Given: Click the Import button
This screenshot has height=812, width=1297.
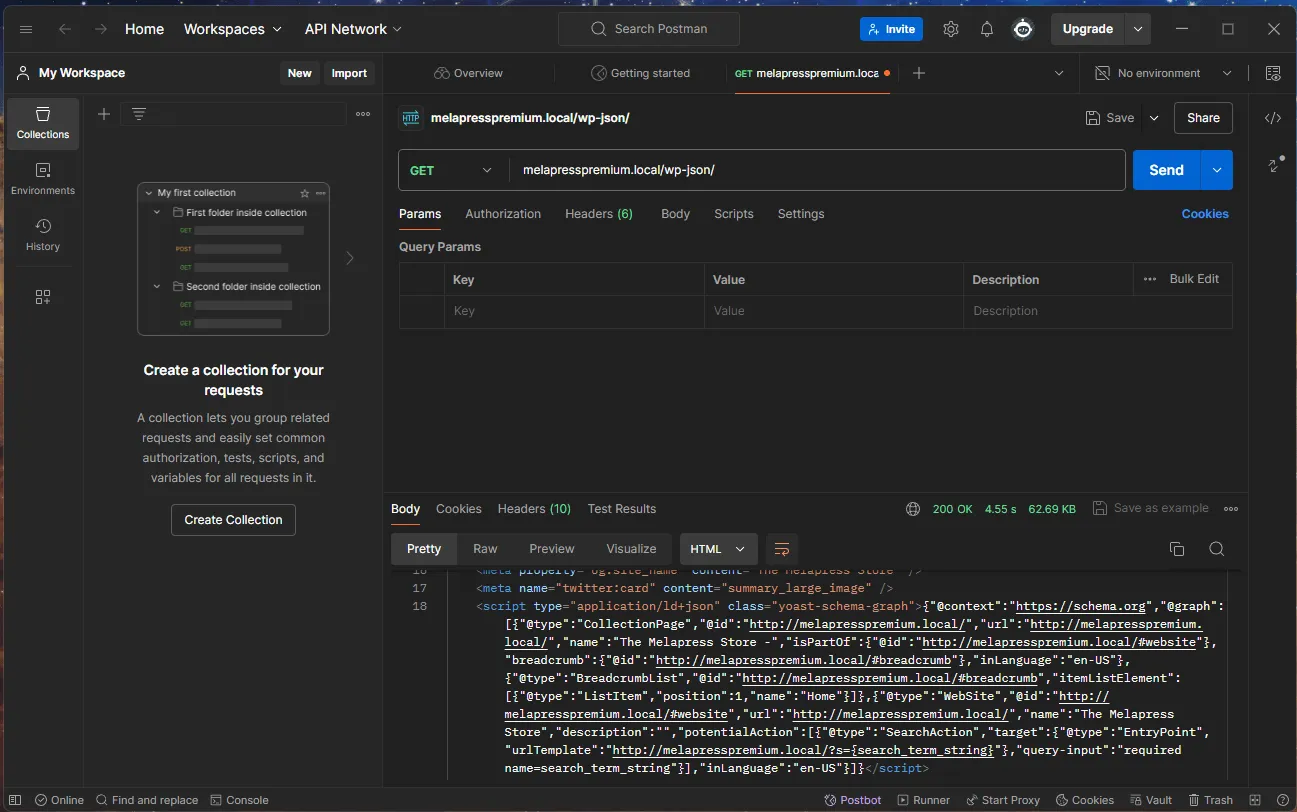Looking at the screenshot, I should tap(349, 73).
